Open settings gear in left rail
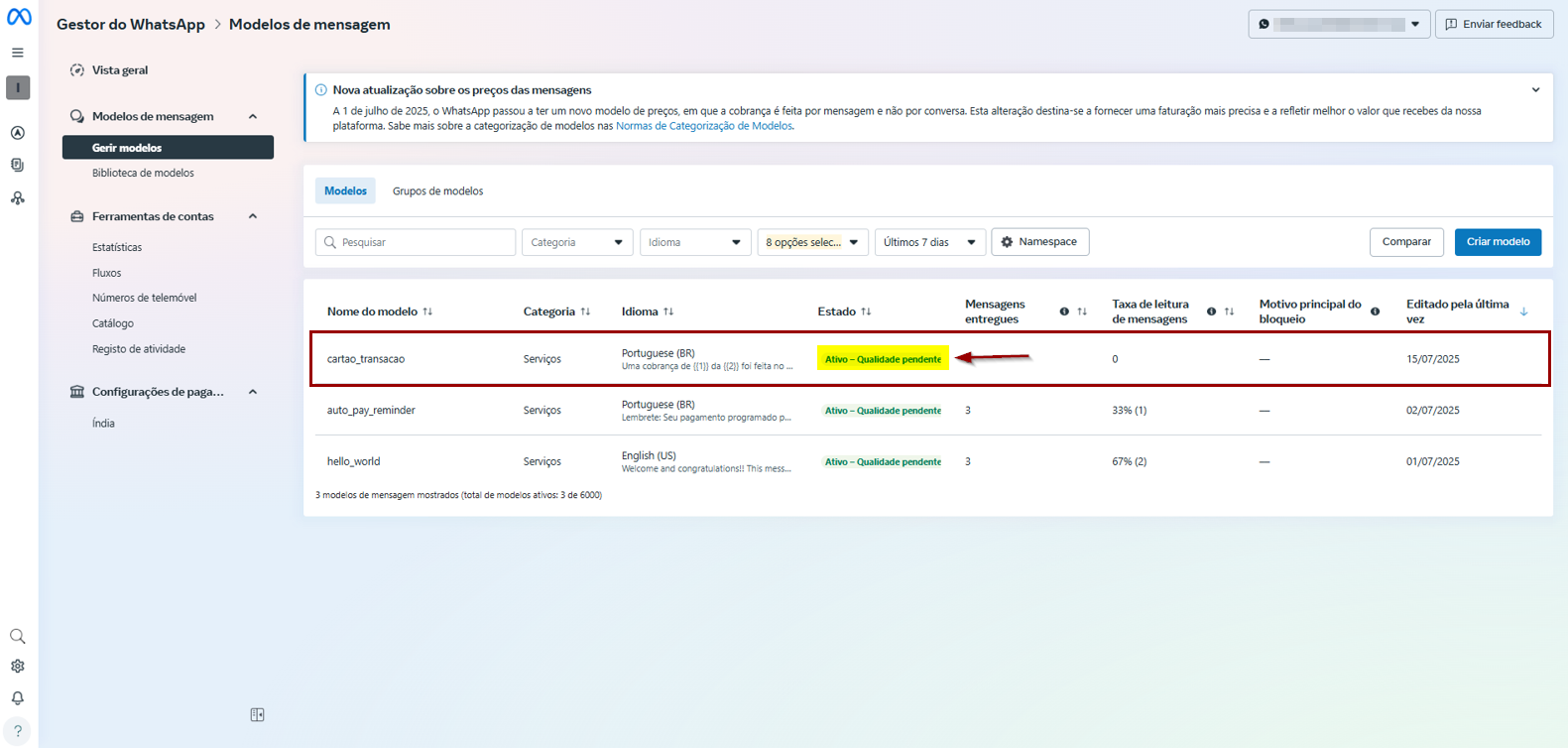Viewport: 1568px width, 748px height. (18, 667)
